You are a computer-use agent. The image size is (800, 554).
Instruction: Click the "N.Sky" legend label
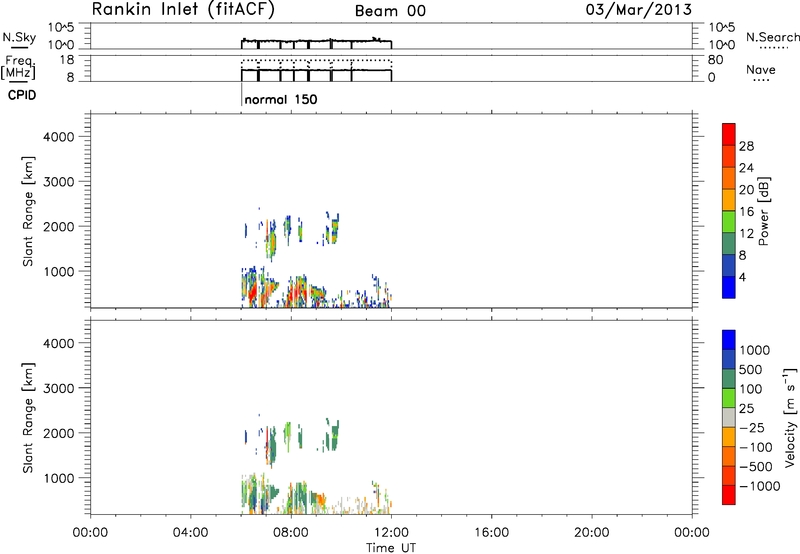pyautogui.click(x=19, y=37)
